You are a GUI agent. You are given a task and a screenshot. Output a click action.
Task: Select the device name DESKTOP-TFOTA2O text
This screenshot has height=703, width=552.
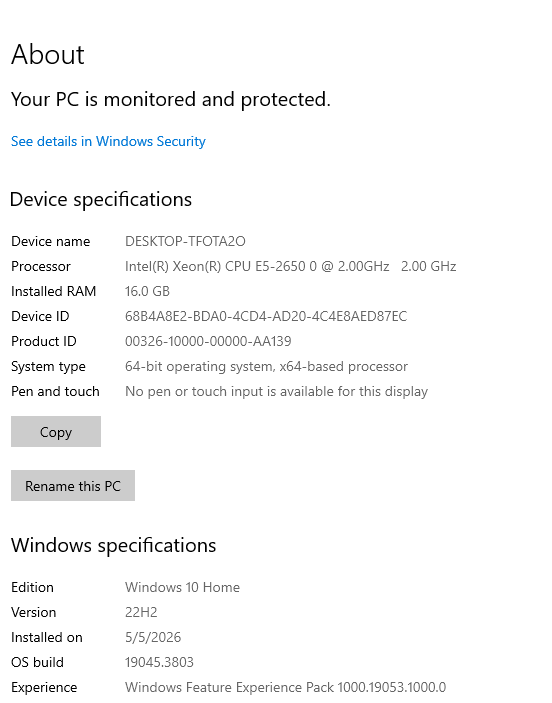185,241
